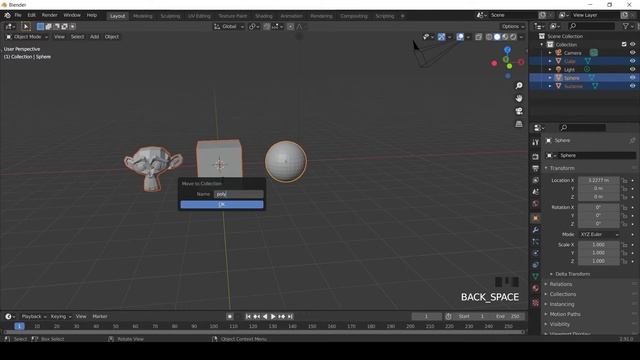Switch to Shading workspace tab
Viewport: 640px width, 360px height.
coord(264,16)
